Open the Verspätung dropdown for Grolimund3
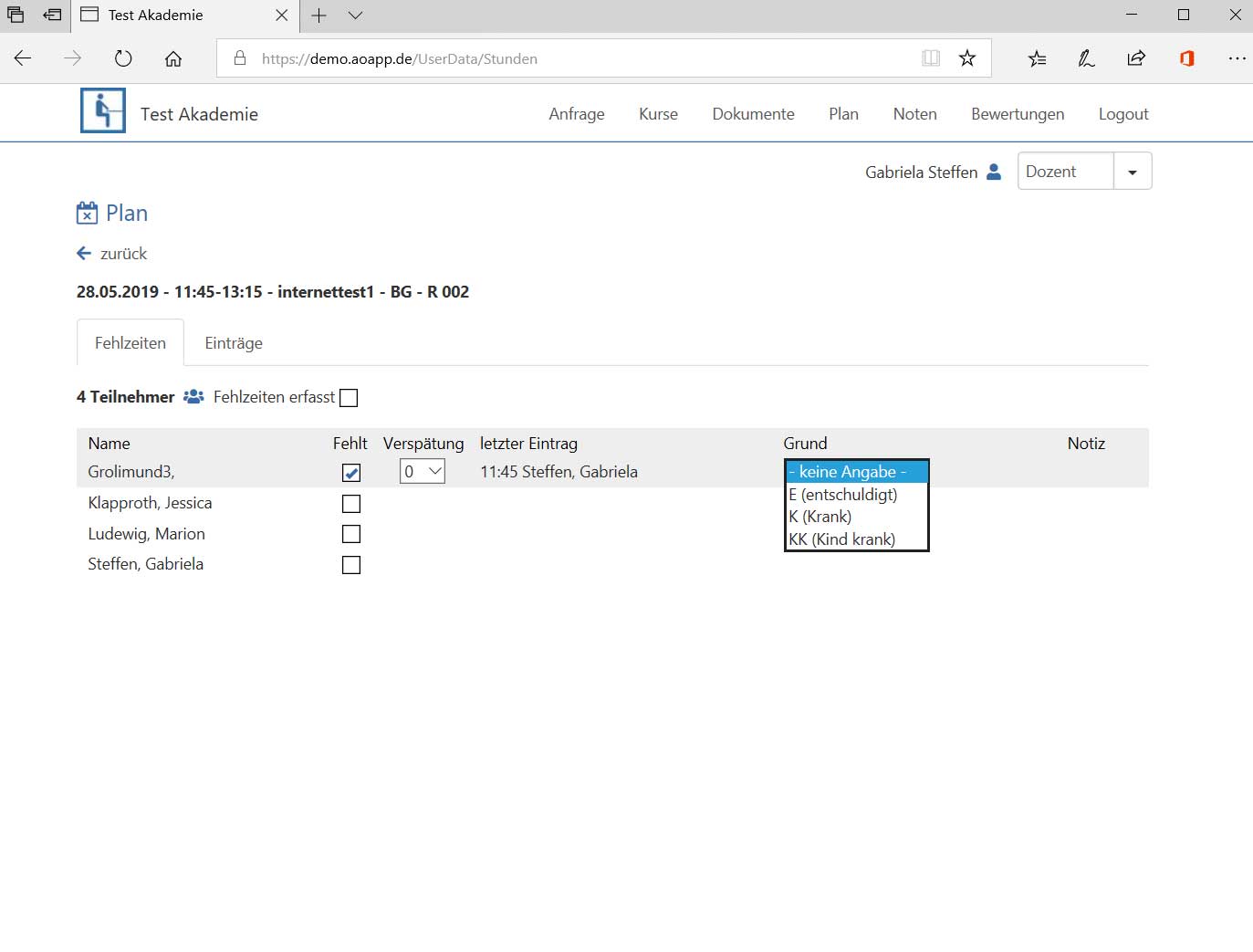This screenshot has width=1253, height=952. click(x=423, y=472)
